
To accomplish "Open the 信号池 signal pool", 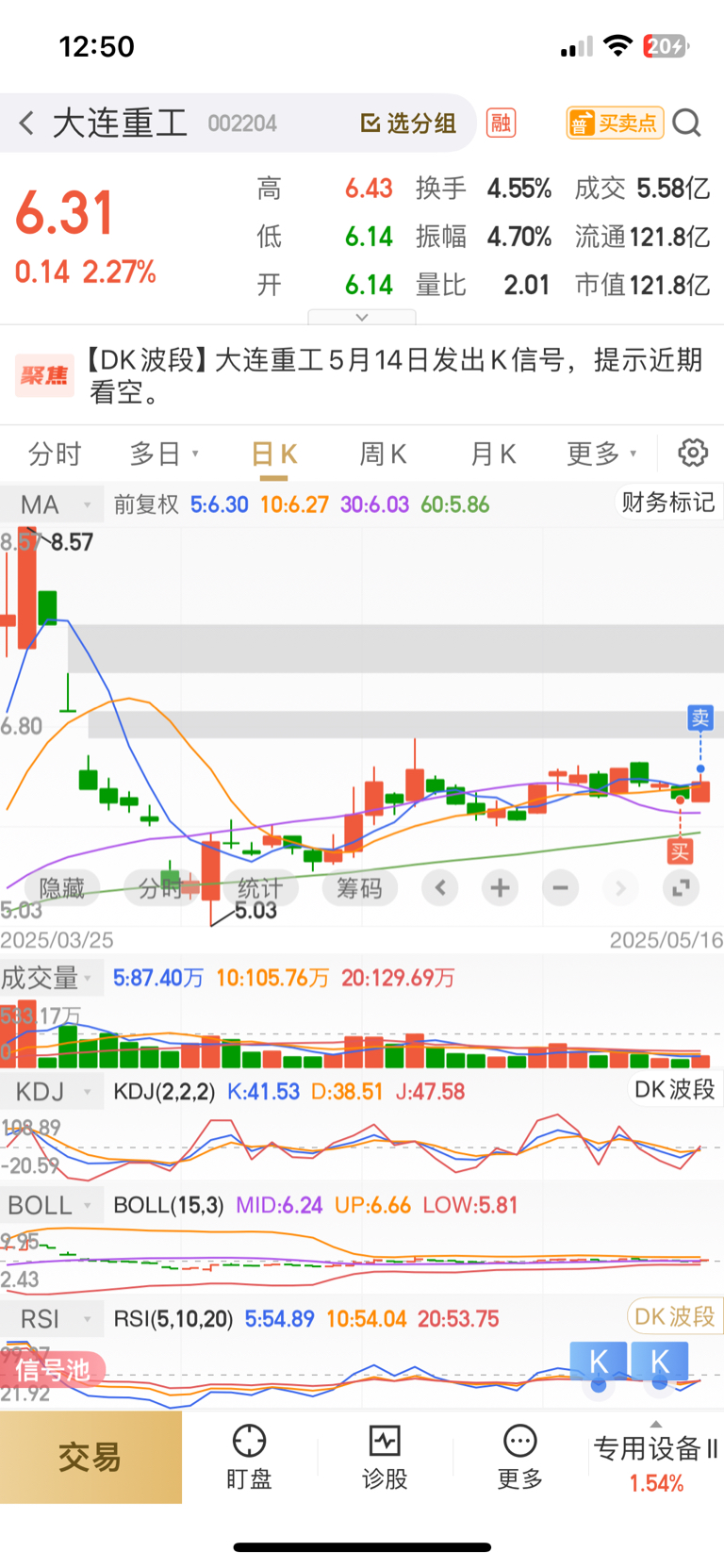I will [x=53, y=1370].
